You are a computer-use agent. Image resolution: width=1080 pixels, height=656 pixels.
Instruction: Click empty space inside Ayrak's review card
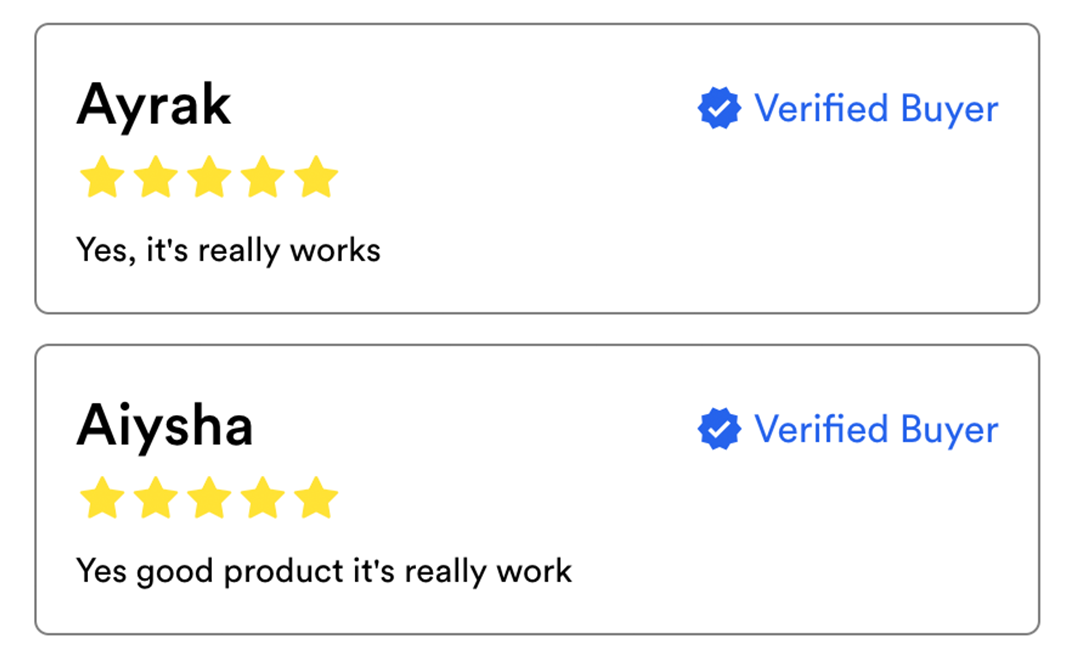700,230
